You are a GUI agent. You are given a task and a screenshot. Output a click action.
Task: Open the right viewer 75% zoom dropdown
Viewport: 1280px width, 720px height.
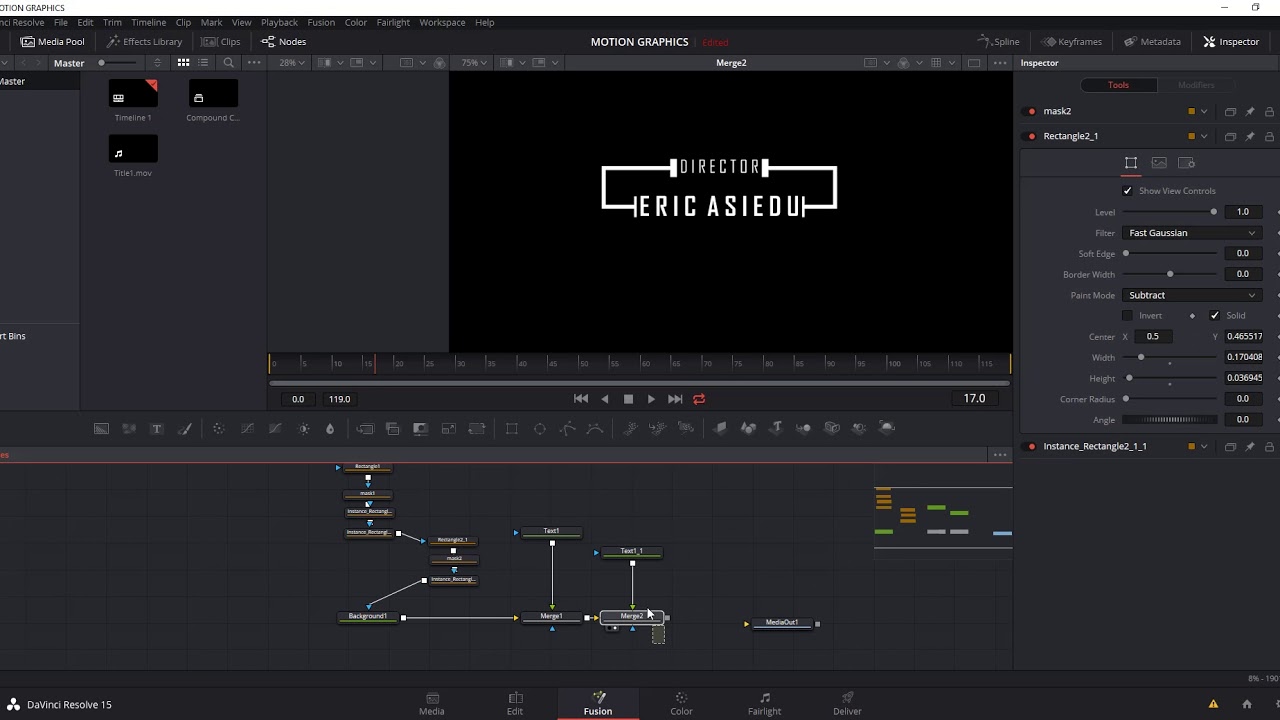pos(474,63)
